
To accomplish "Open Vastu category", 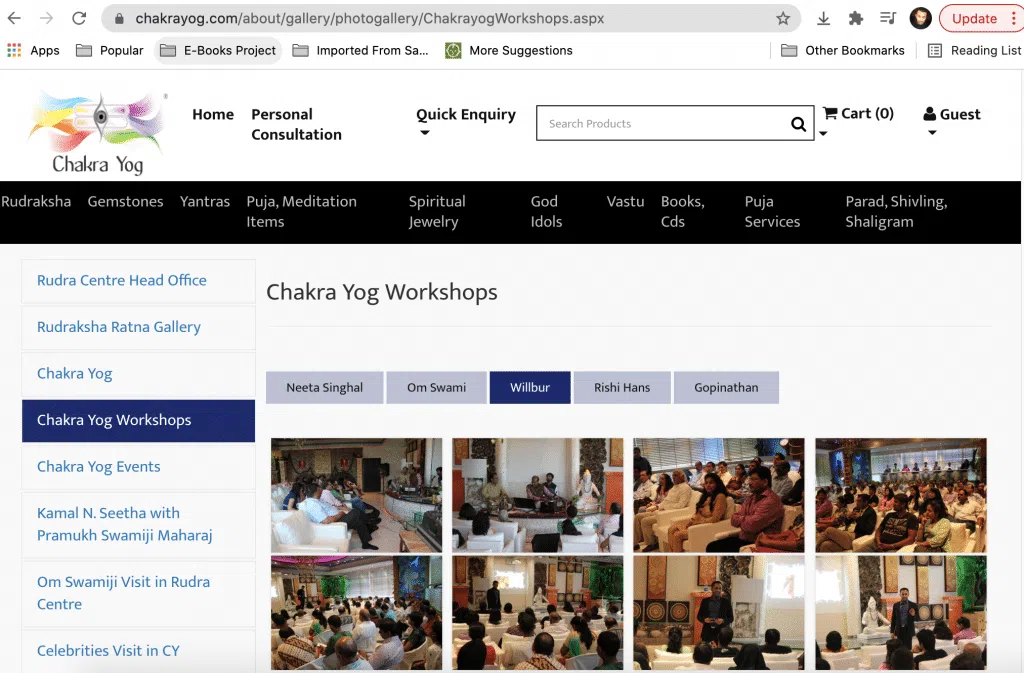I will [625, 201].
